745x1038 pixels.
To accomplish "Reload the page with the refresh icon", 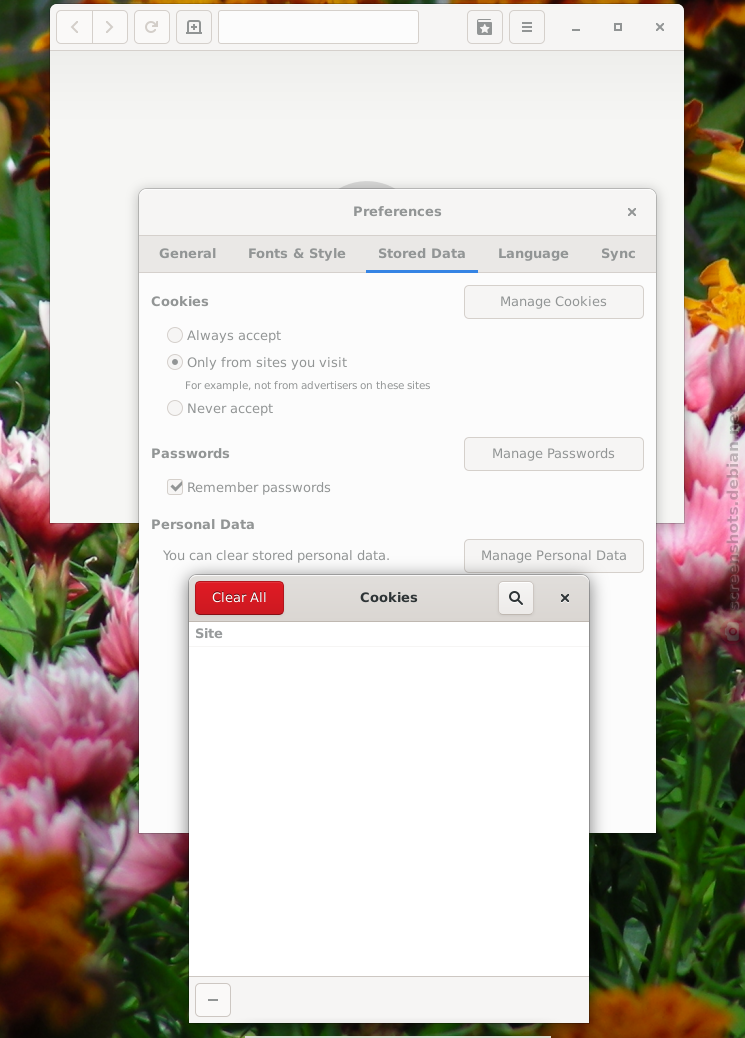I will 152,27.
